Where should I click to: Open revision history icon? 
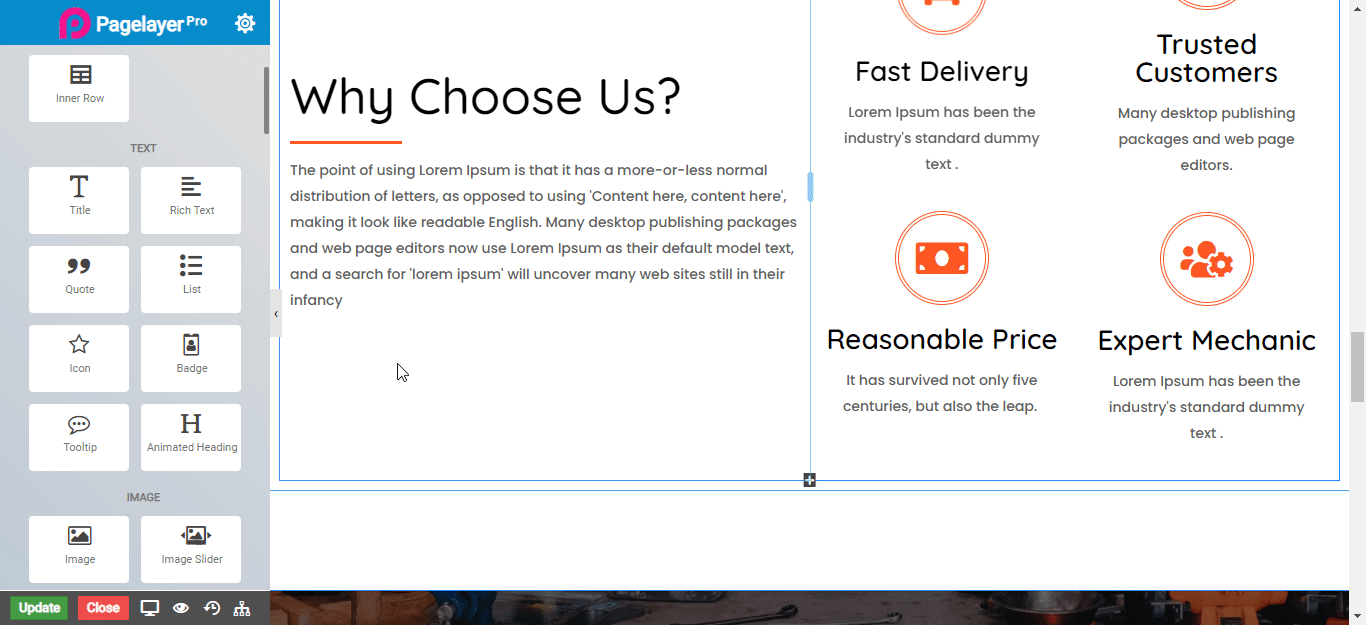(x=211, y=608)
